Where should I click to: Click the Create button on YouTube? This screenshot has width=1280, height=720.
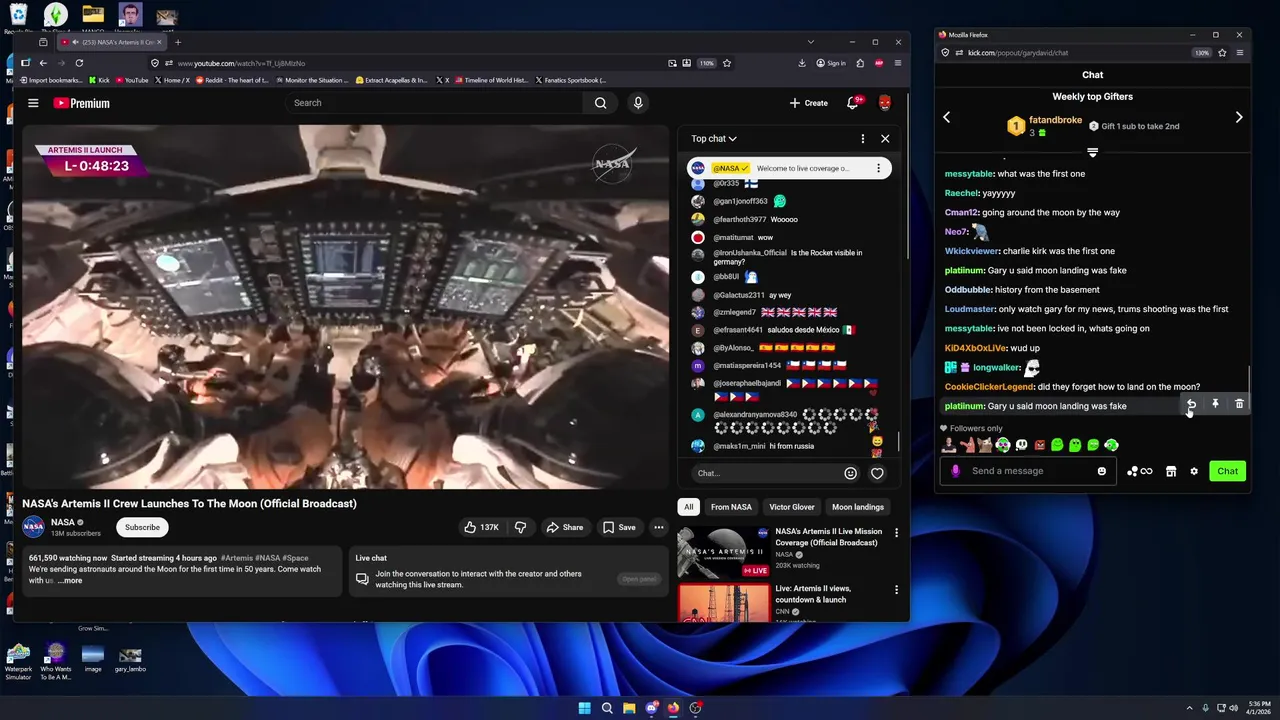(808, 103)
